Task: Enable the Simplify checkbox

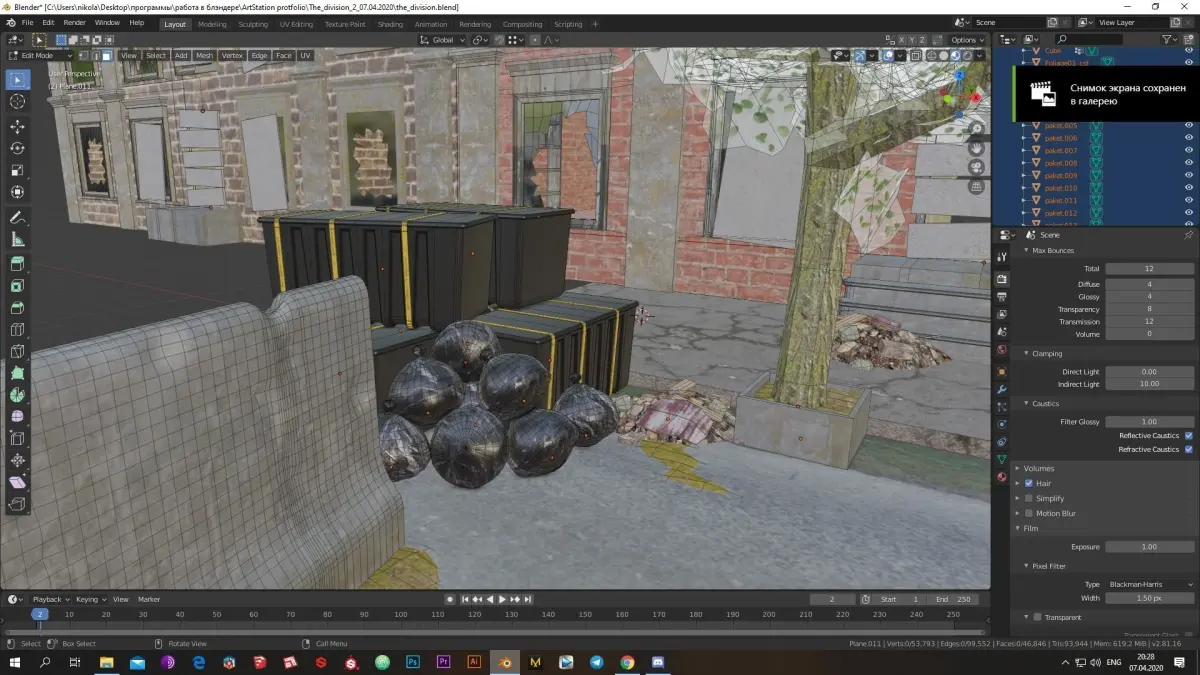Action: tap(1029, 498)
